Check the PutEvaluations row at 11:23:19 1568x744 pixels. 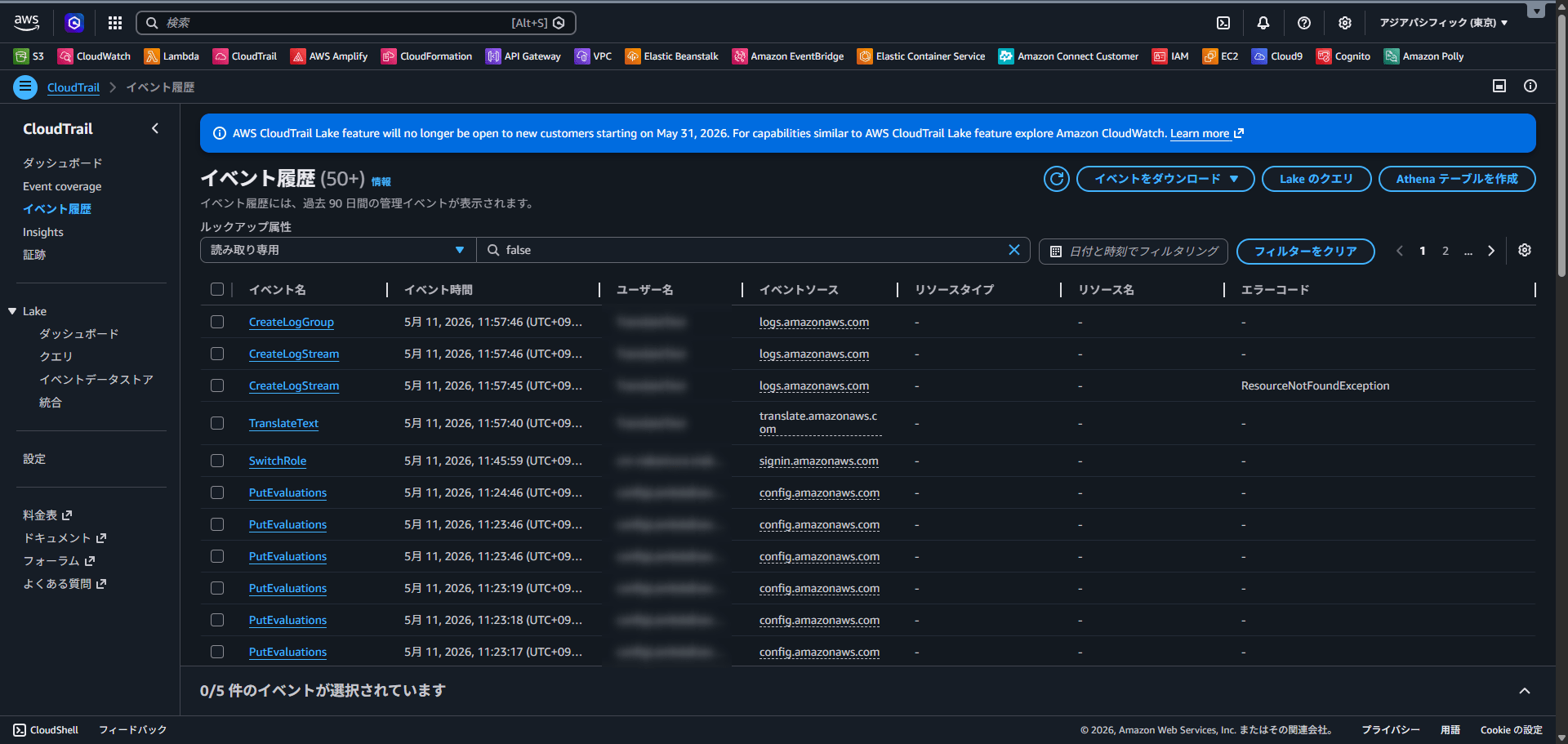coord(217,588)
